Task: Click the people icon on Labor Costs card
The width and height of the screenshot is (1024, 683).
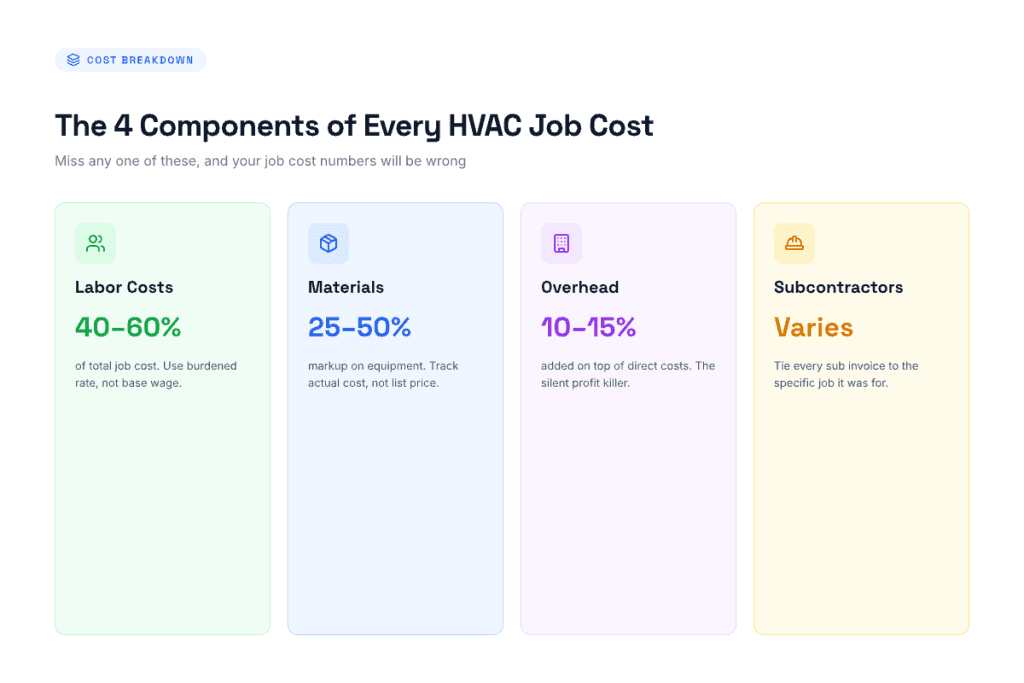Action: [x=95, y=243]
